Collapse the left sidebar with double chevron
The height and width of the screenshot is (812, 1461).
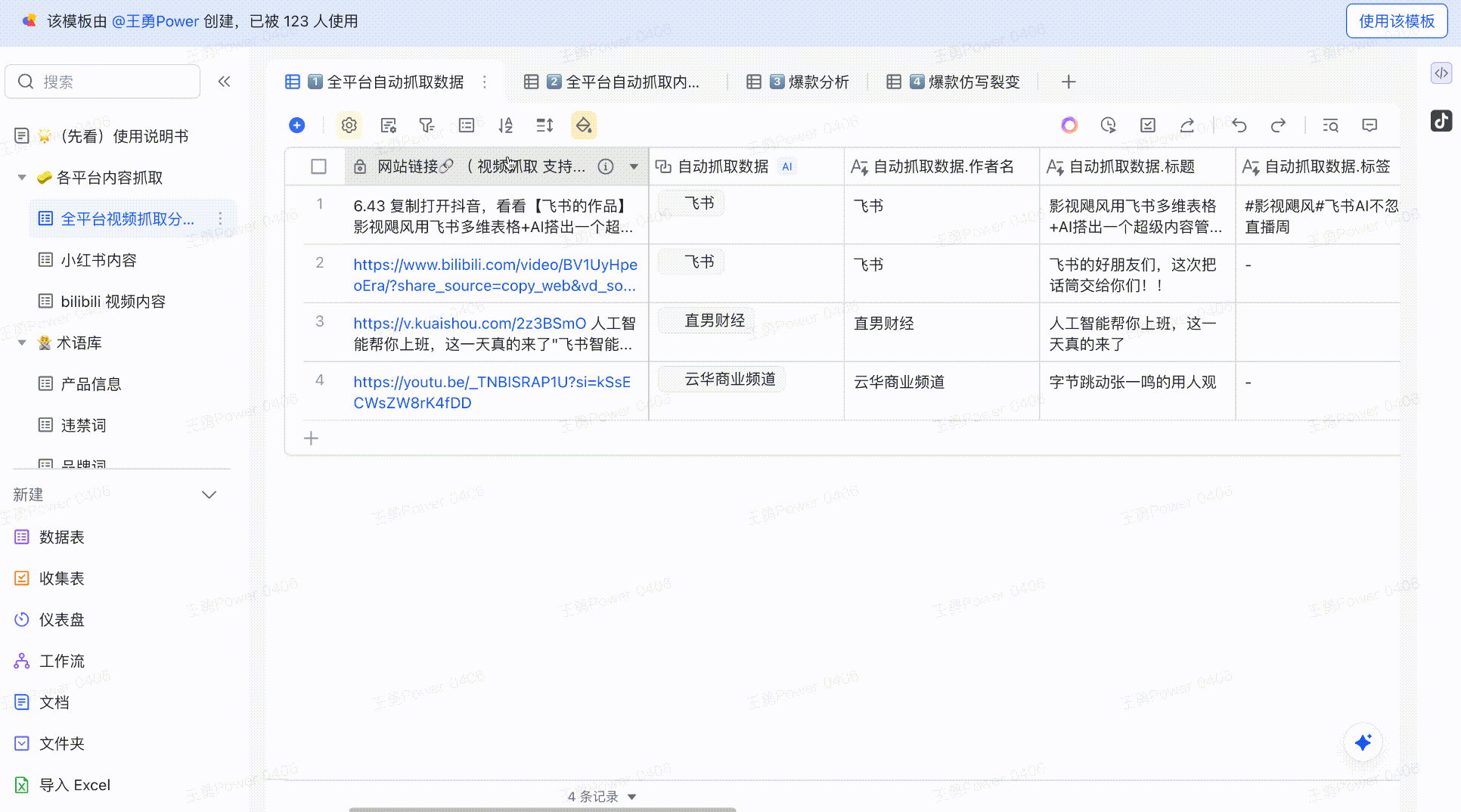pyautogui.click(x=224, y=82)
